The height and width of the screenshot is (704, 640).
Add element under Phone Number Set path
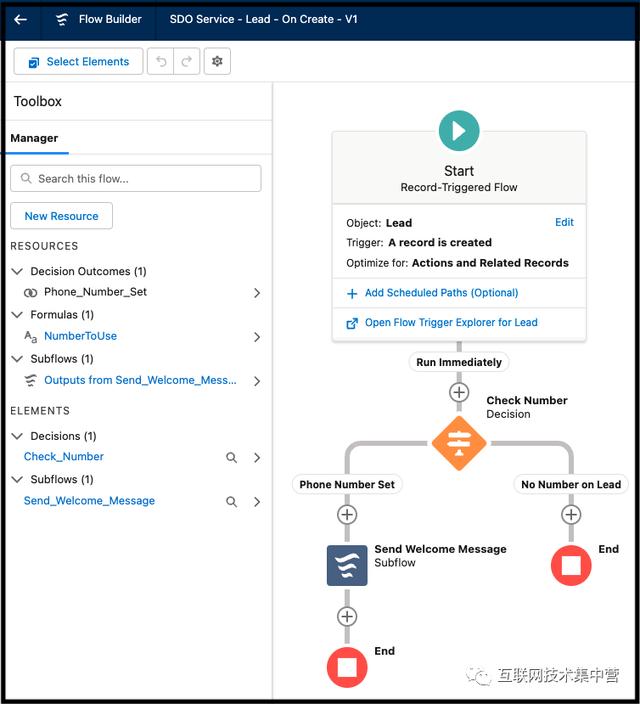[347, 515]
